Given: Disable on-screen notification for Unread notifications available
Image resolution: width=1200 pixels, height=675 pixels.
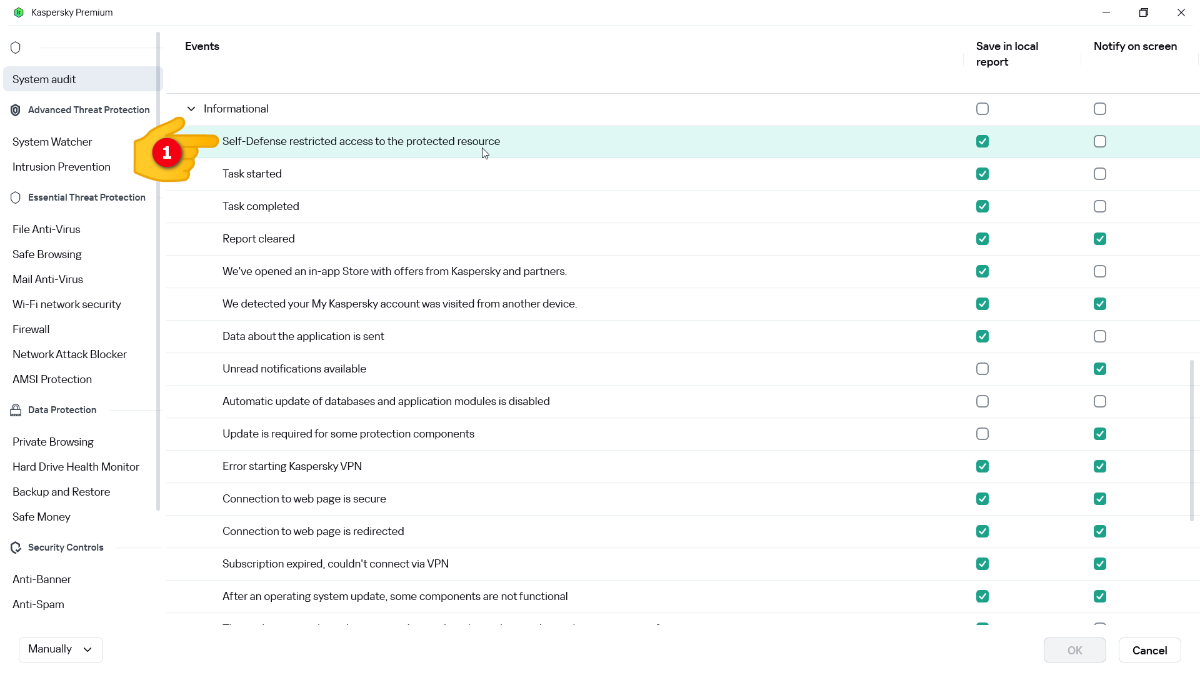Looking at the screenshot, I should point(1100,369).
